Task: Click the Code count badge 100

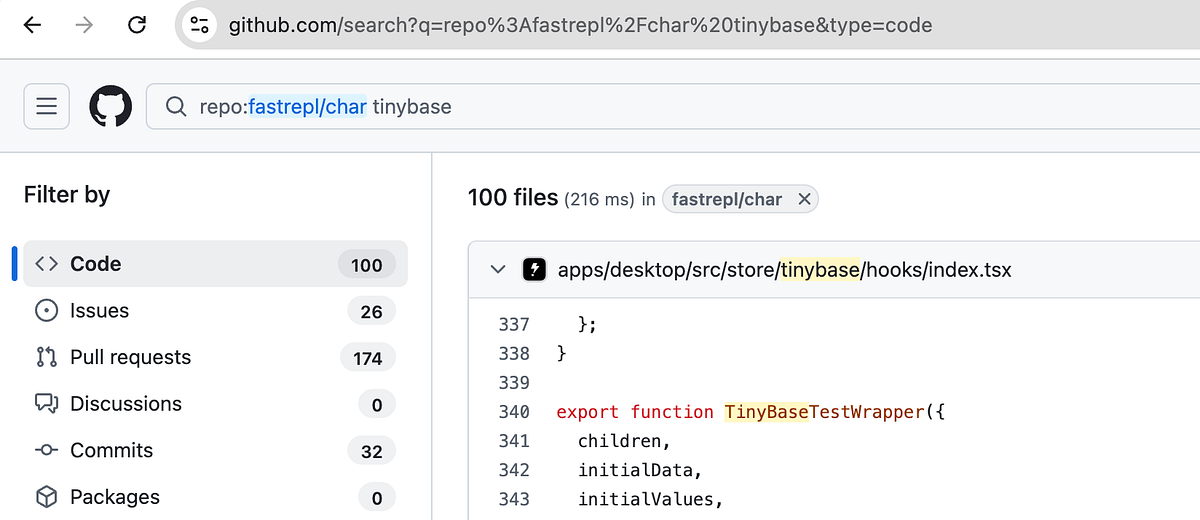Action: point(367,265)
